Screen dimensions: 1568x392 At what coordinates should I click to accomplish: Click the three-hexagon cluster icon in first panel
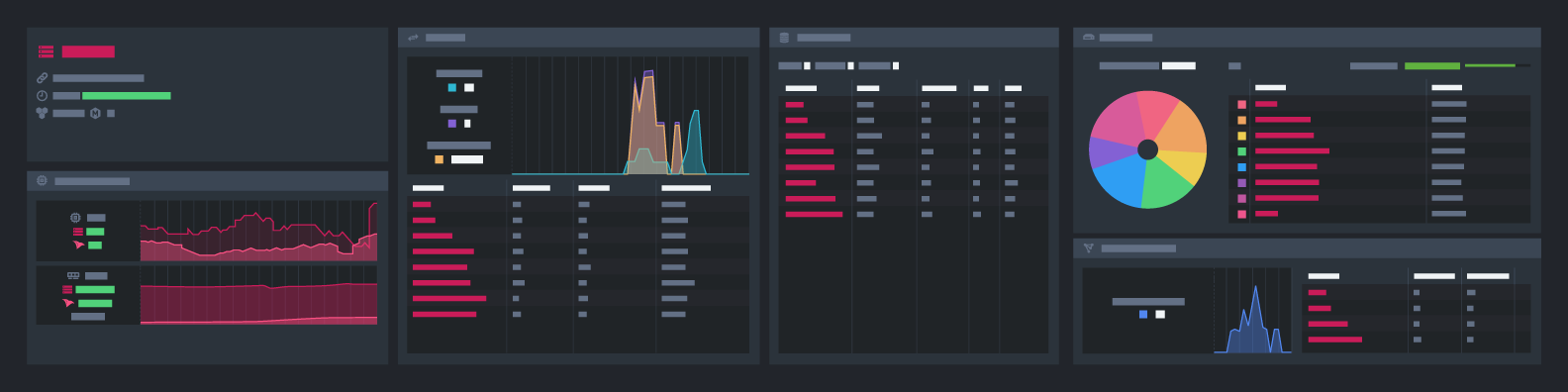click(42, 113)
